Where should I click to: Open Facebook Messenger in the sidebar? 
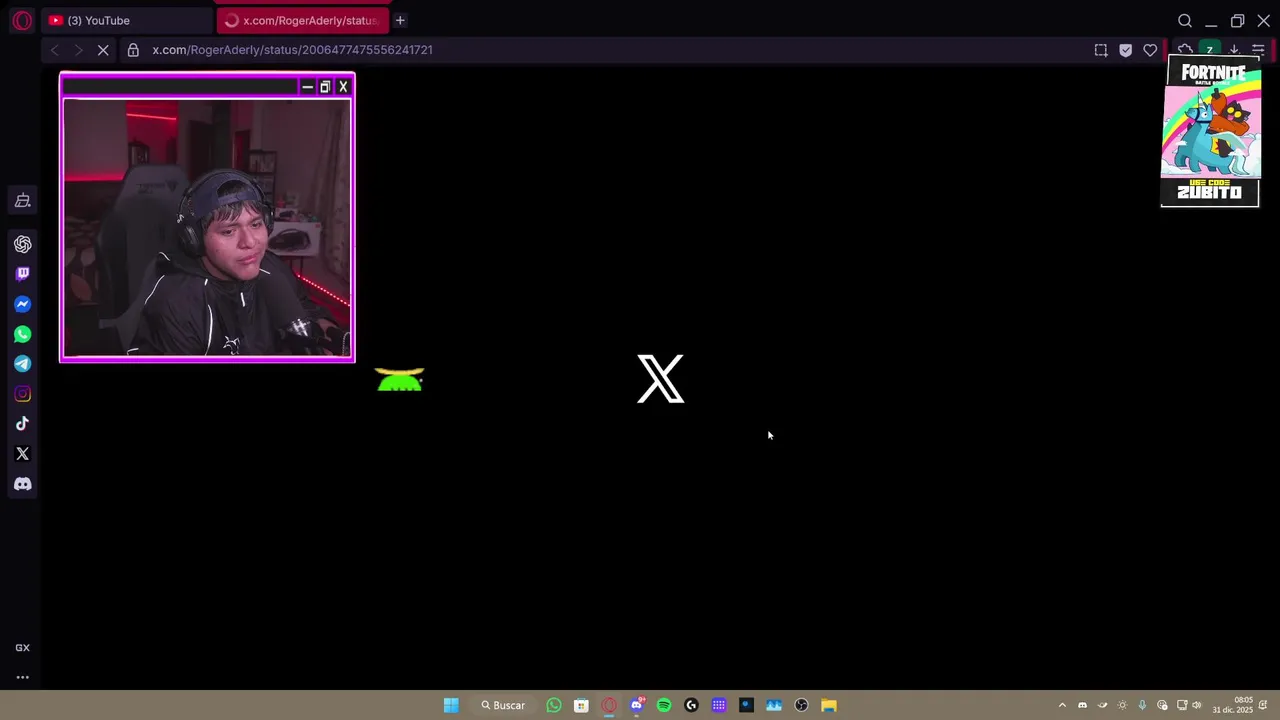22,304
